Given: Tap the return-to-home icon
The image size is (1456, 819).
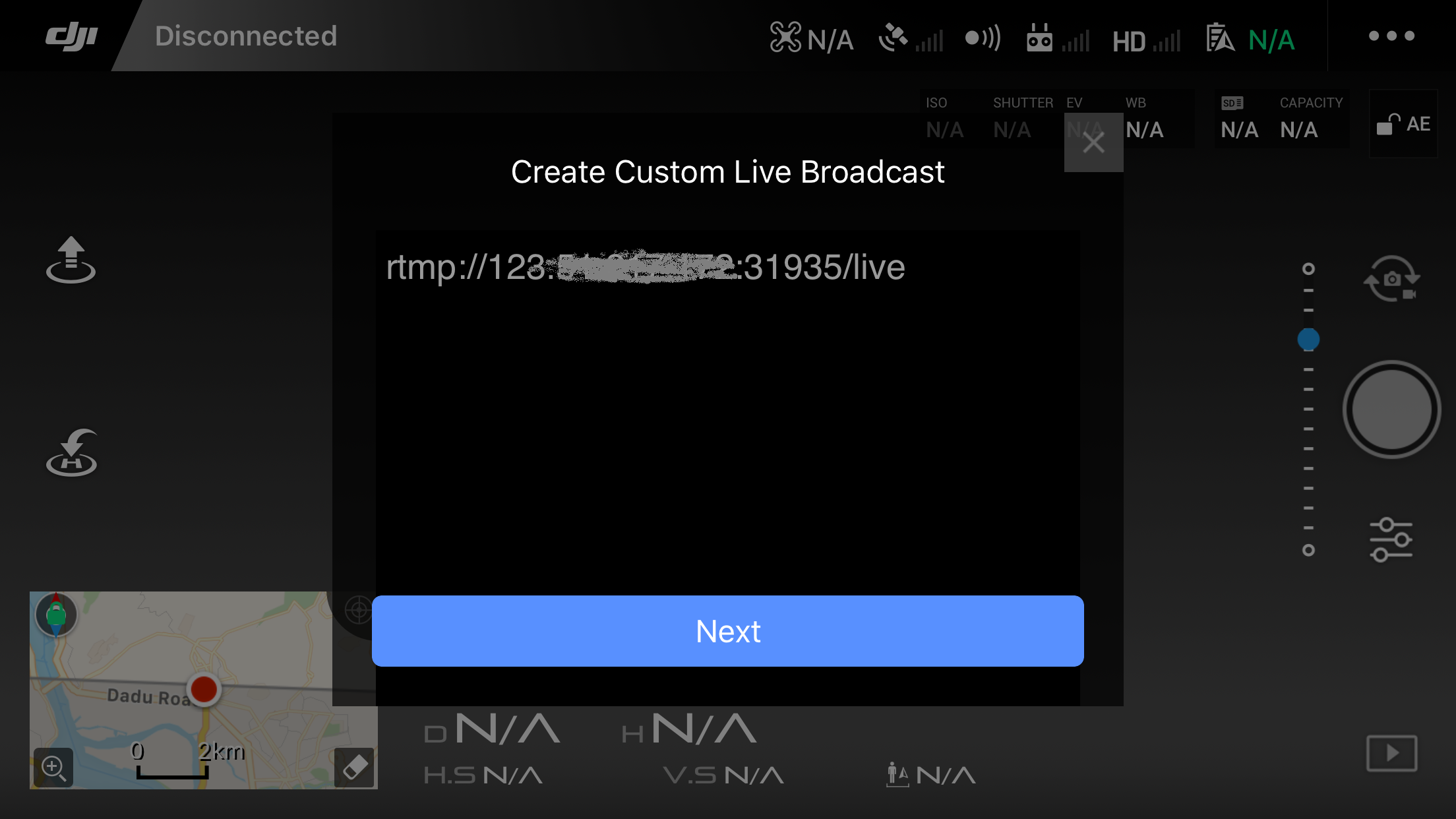Looking at the screenshot, I should (71, 452).
